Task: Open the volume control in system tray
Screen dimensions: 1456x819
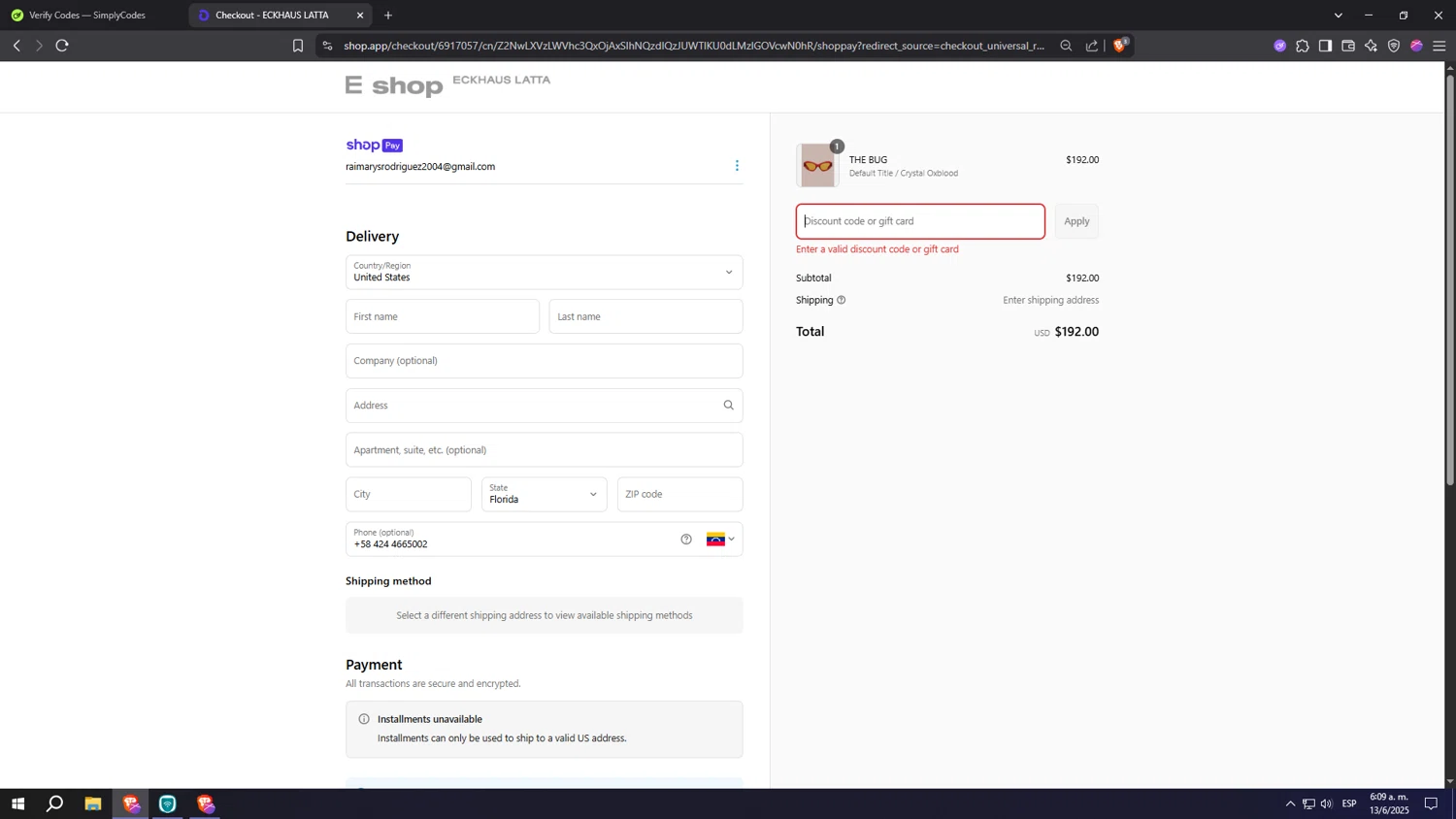Action: point(1327,803)
